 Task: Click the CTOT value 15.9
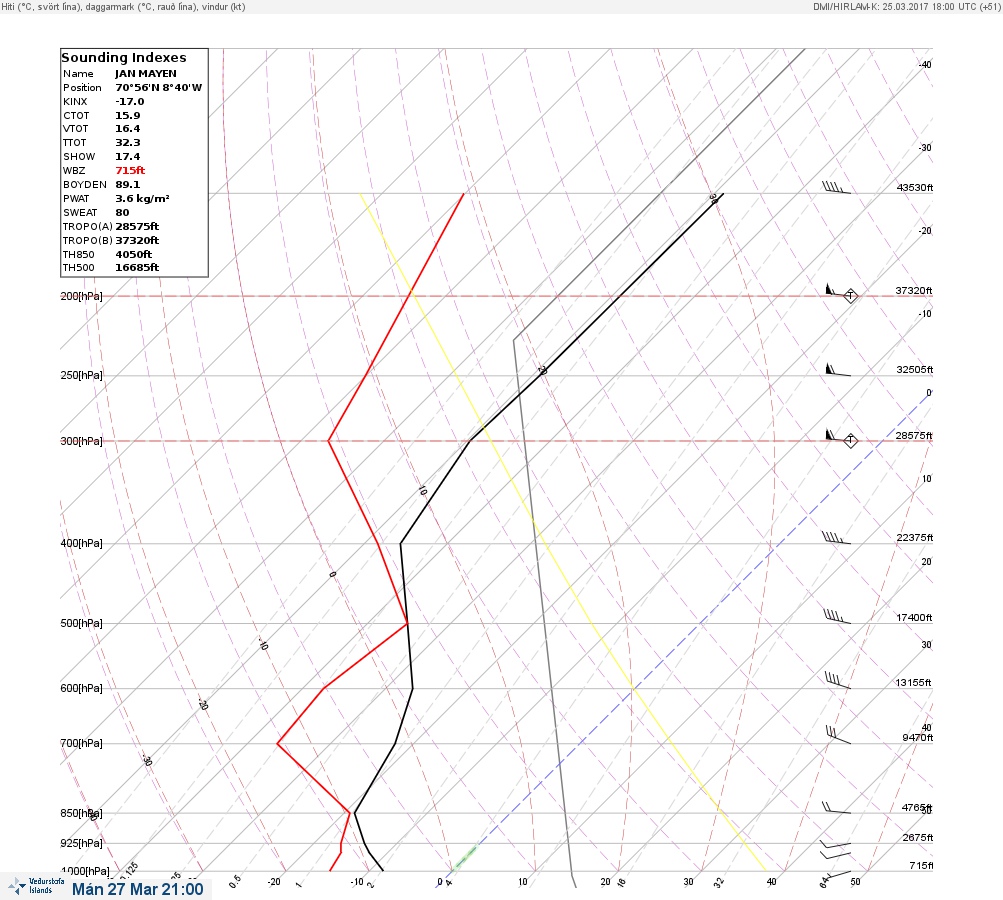128,116
